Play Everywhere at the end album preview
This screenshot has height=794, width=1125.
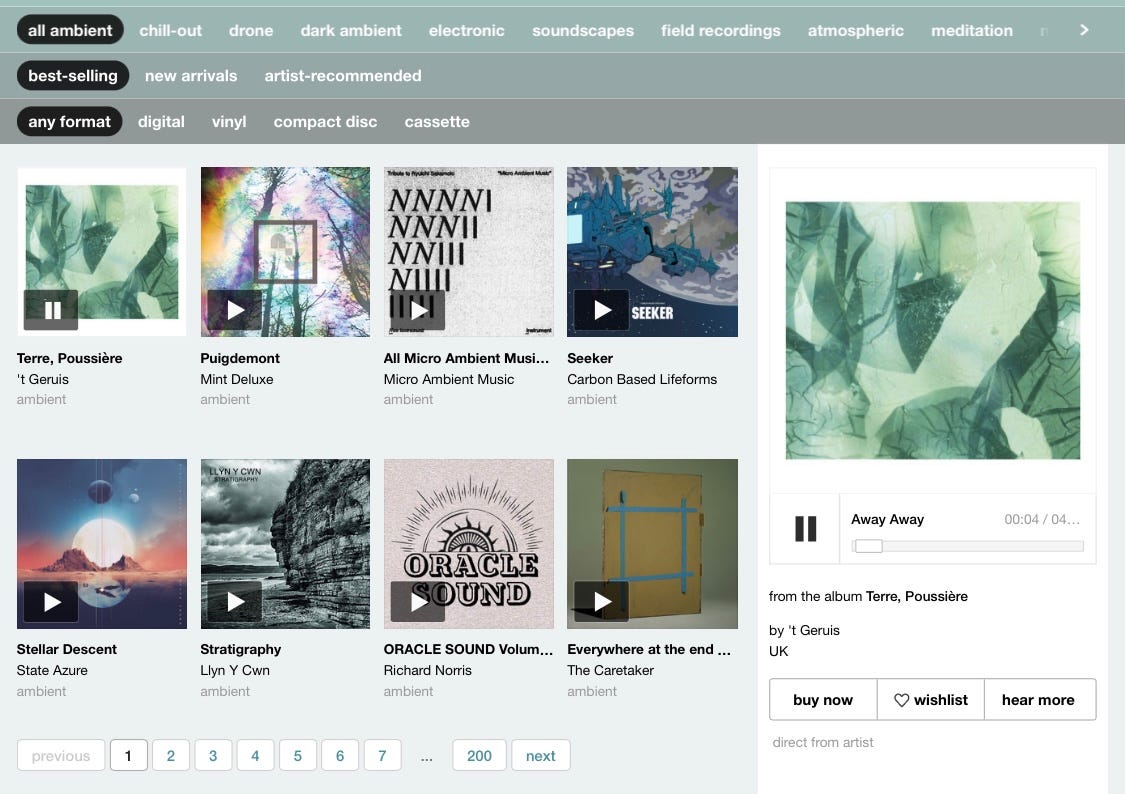[602, 602]
